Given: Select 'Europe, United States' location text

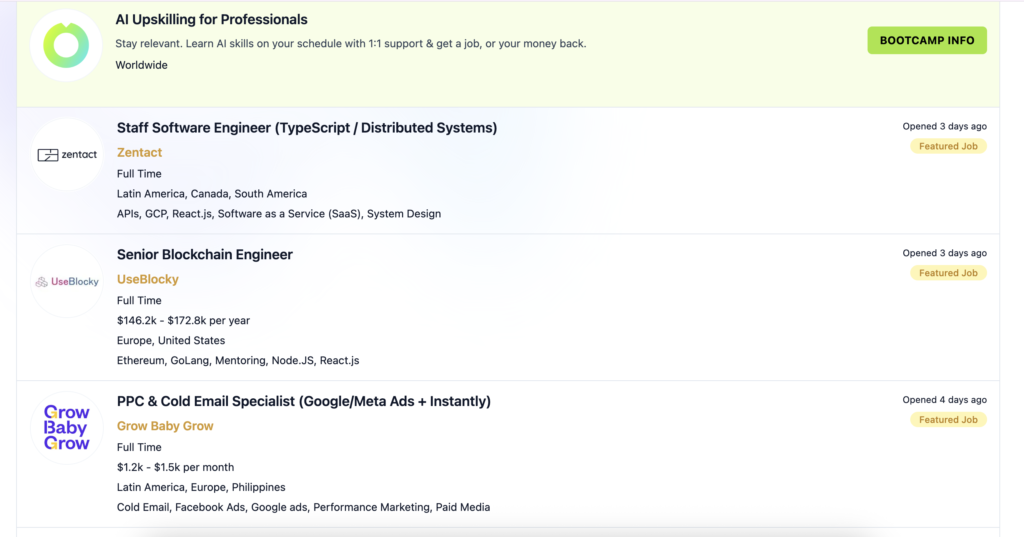Looking at the screenshot, I should [171, 340].
